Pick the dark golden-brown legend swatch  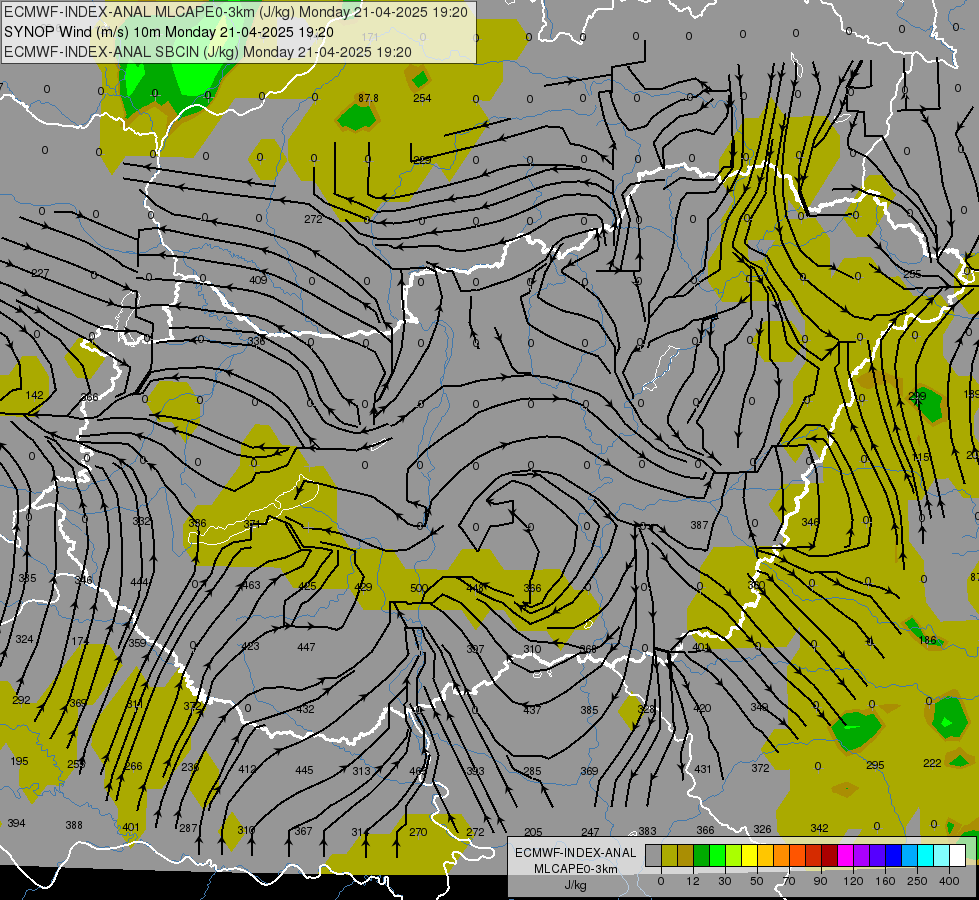[x=686, y=855]
